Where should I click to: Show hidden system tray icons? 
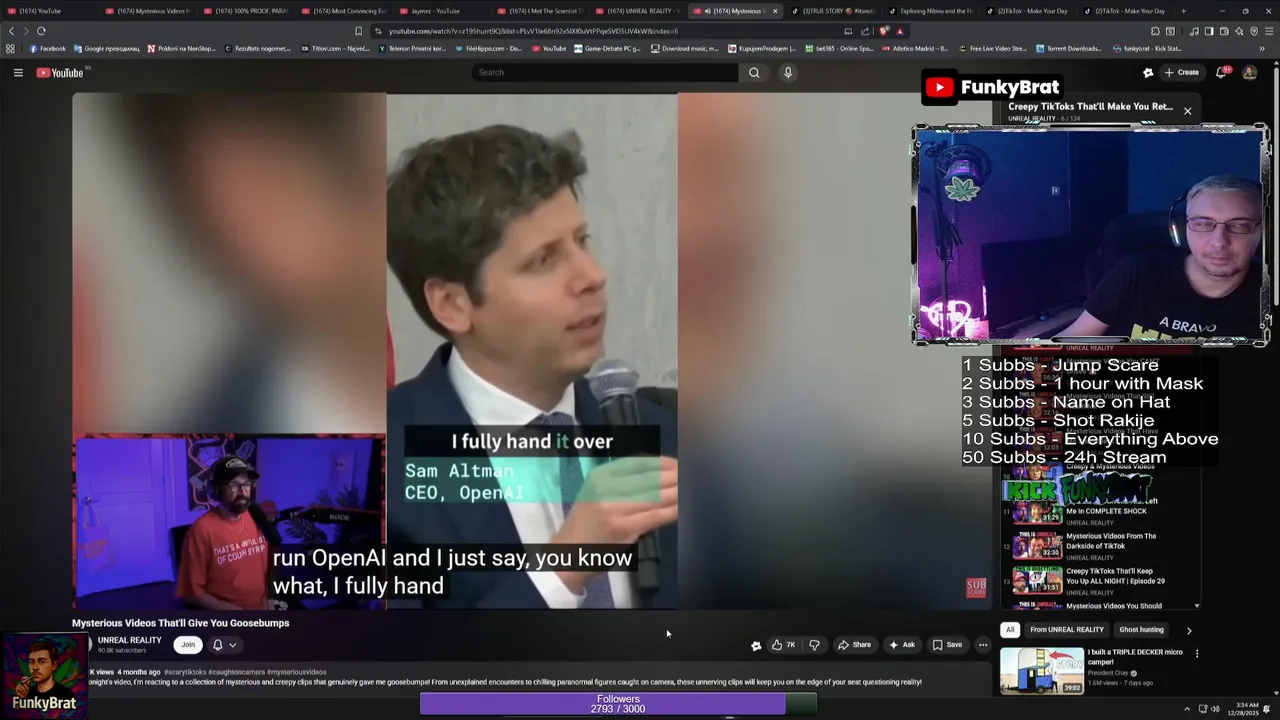[x=1189, y=709]
